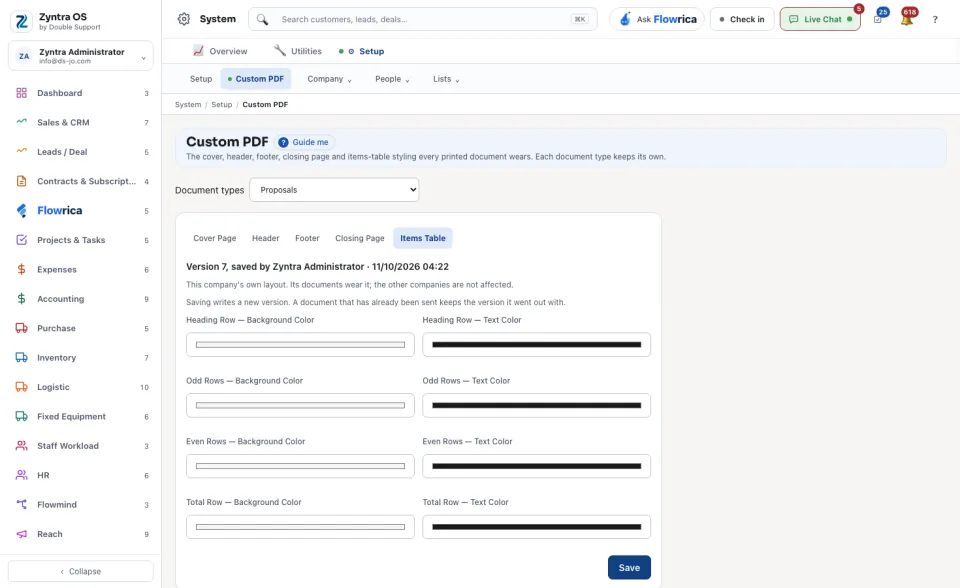The height and width of the screenshot is (588, 960).
Task: Open the Utilities tab
Action: (298, 51)
